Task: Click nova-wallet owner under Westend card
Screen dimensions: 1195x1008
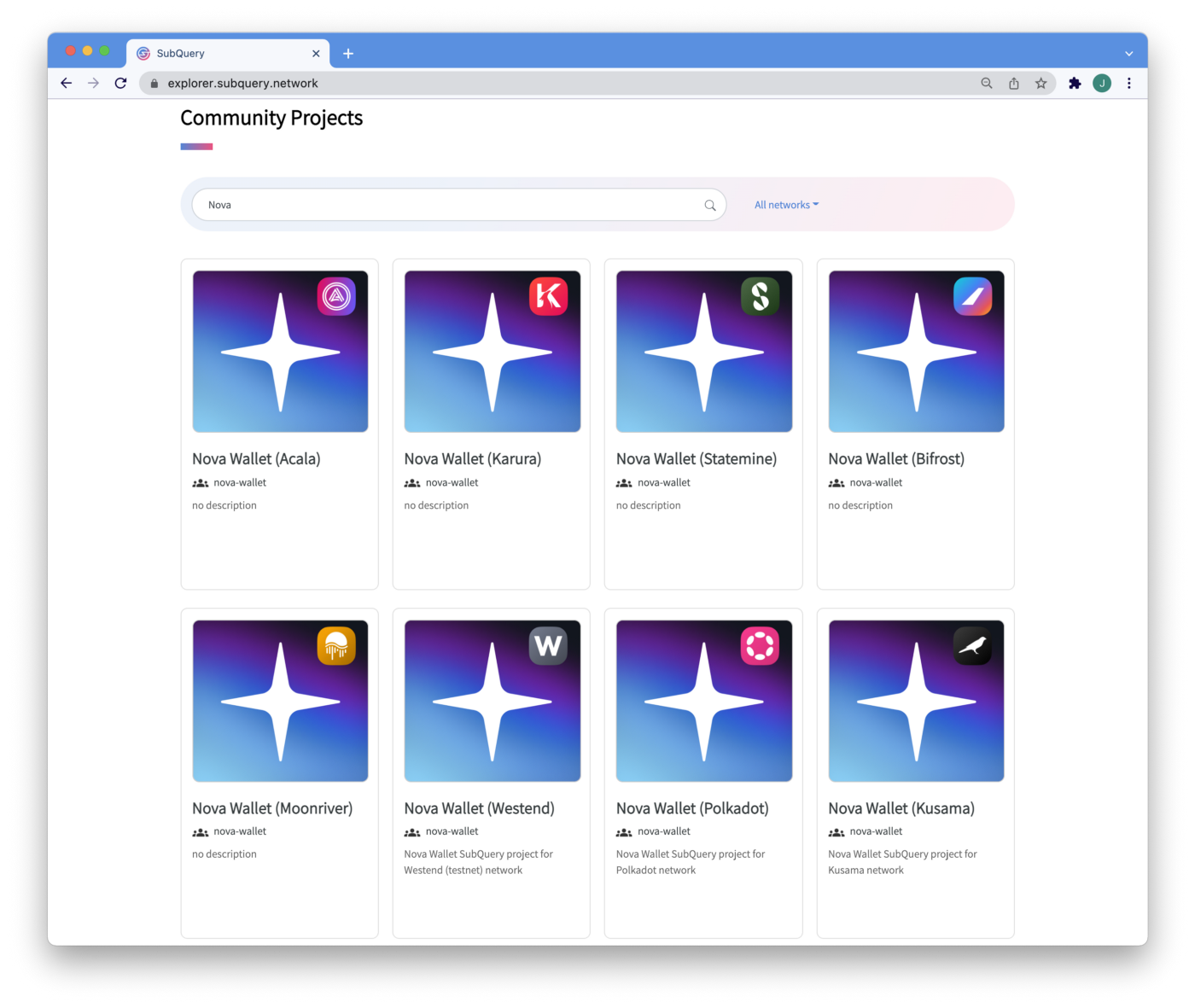Action: pyautogui.click(x=452, y=831)
